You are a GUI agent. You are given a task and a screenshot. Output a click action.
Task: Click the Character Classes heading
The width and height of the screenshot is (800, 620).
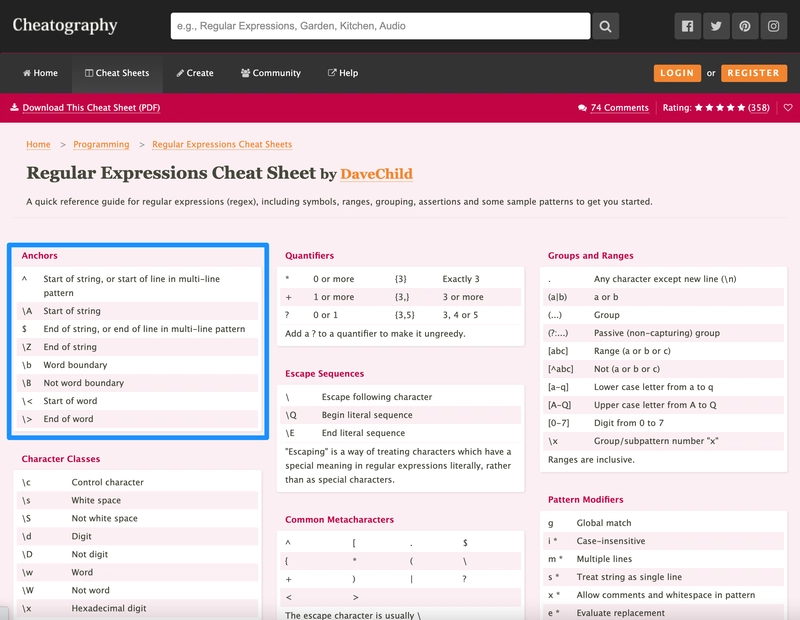(61, 459)
